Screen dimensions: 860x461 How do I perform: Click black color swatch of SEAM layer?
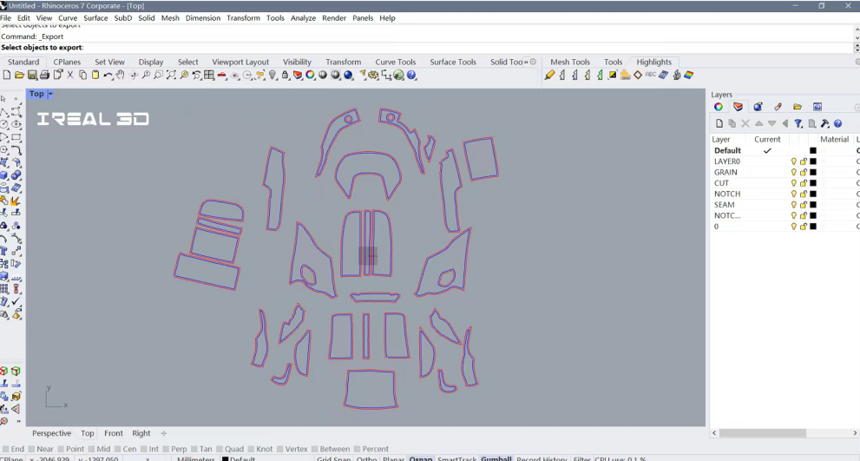click(813, 204)
